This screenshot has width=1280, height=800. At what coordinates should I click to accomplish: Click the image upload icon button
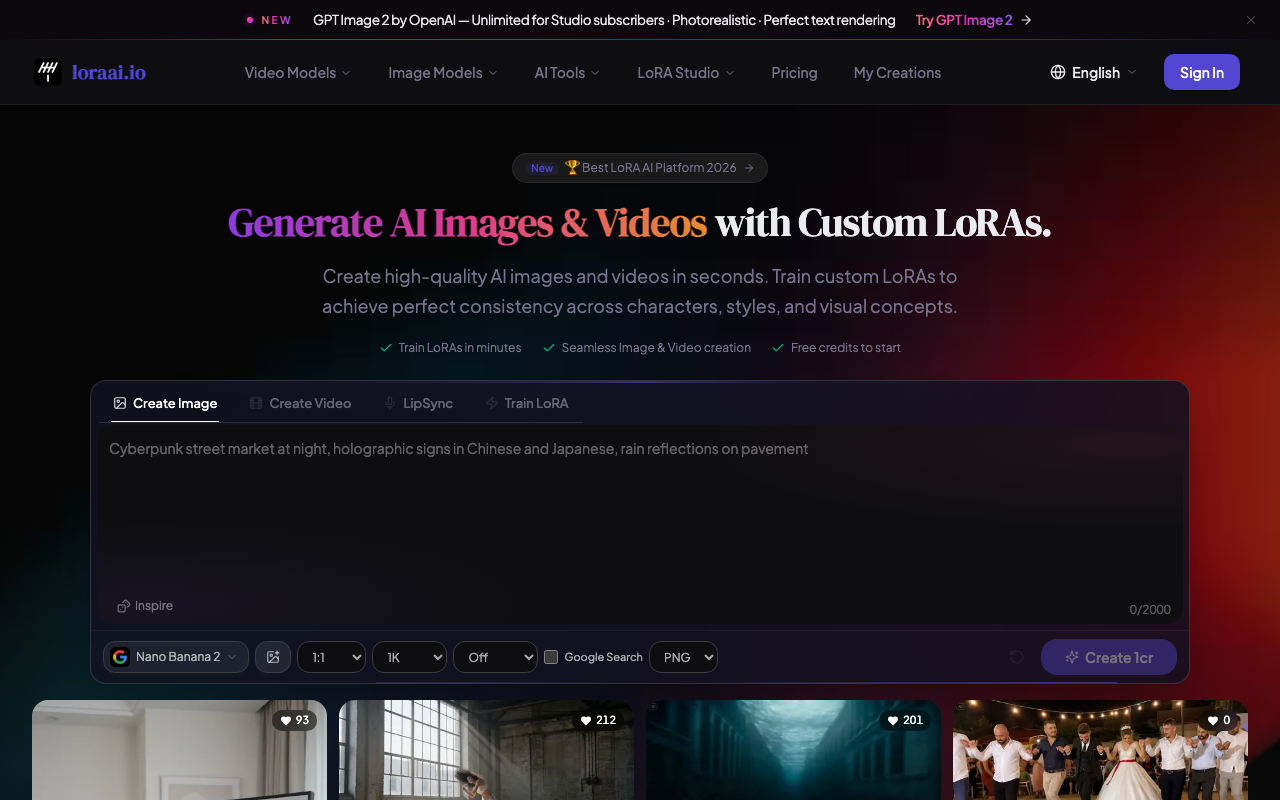(x=273, y=657)
